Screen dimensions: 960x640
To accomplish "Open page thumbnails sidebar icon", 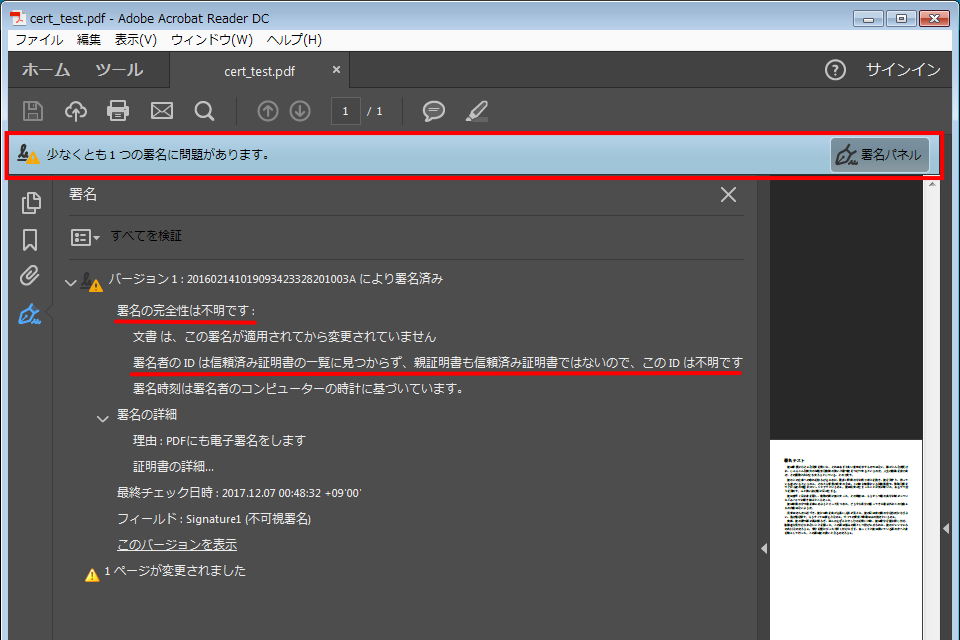I will pos(31,203).
